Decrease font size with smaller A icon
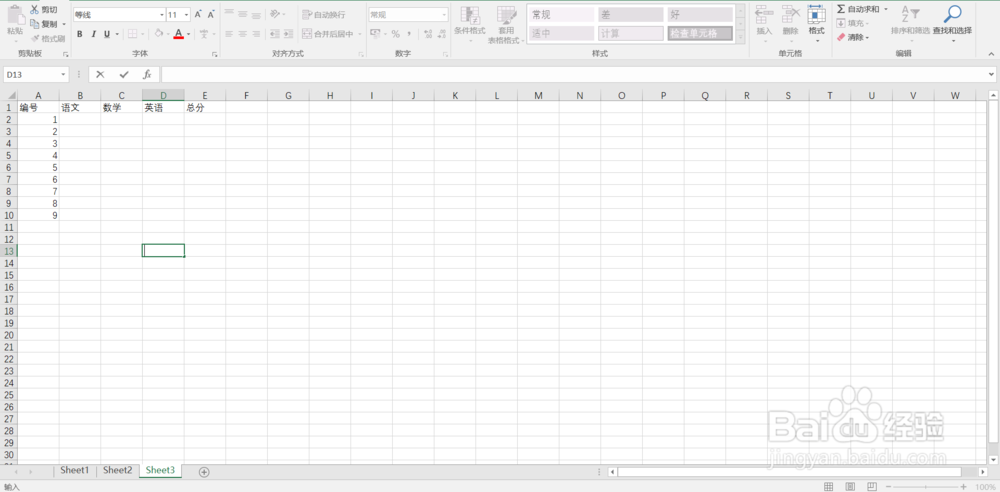This screenshot has width=1000, height=492. pyautogui.click(x=210, y=15)
